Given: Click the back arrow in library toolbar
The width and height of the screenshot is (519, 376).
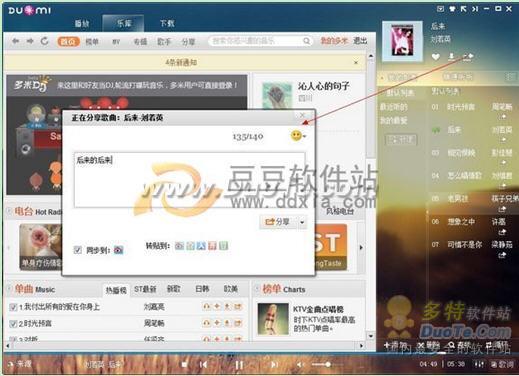Looking at the screenshot, I should 15,41.
